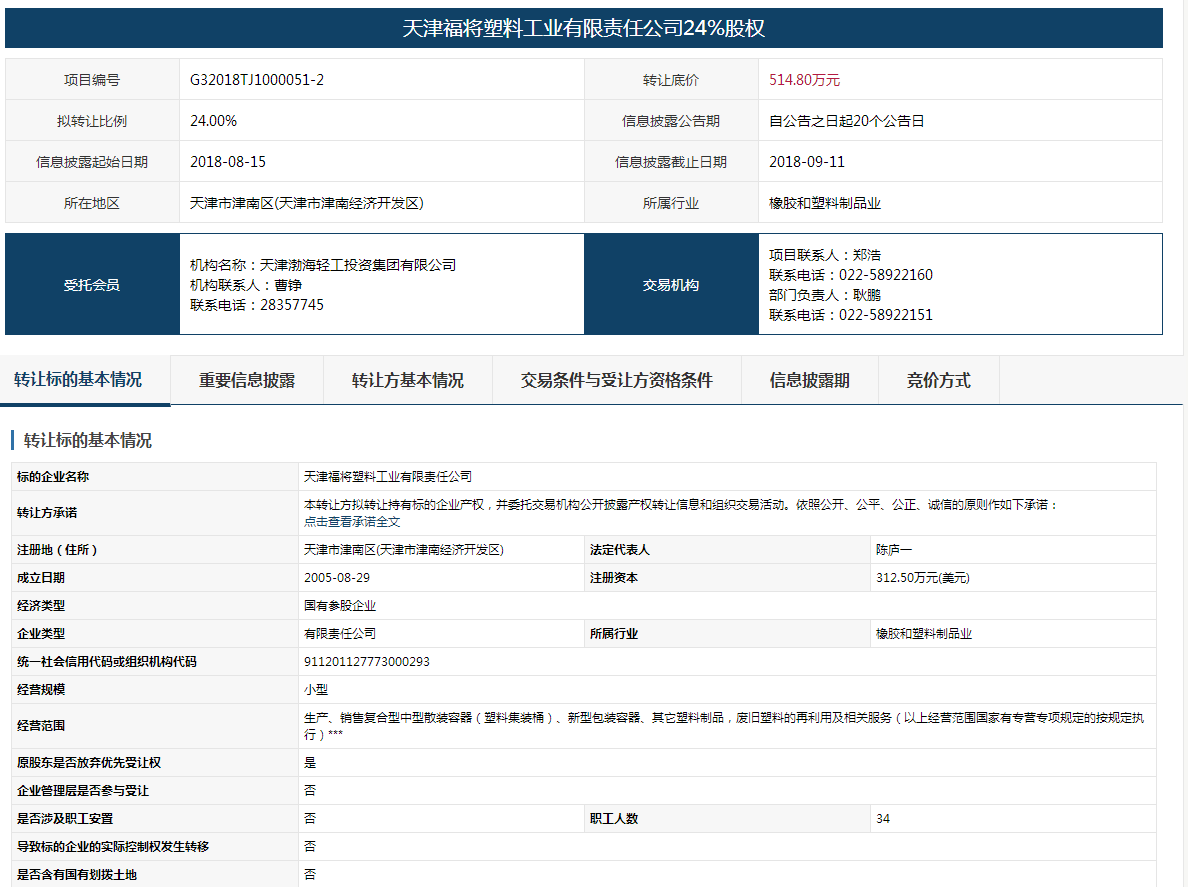The width and height of the screenshot is (1188, 887).
Task: Select economic type 国有参股企业
Action: [x=340, y=606]
